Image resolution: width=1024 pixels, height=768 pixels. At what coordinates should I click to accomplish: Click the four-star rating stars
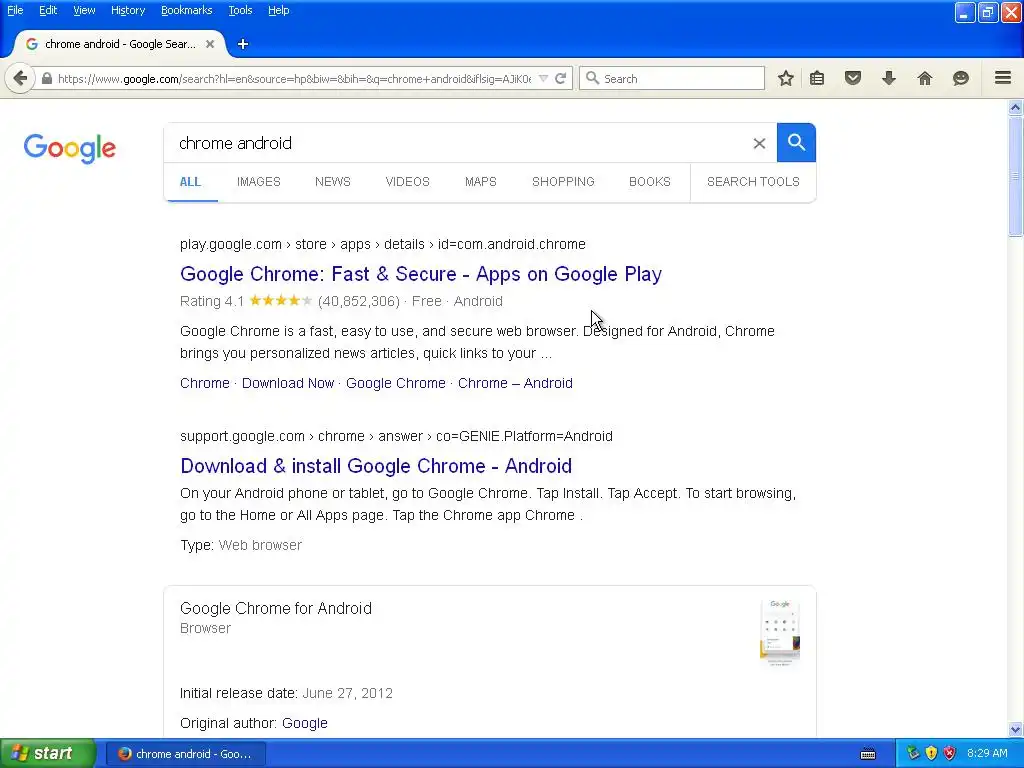(281, 300)
